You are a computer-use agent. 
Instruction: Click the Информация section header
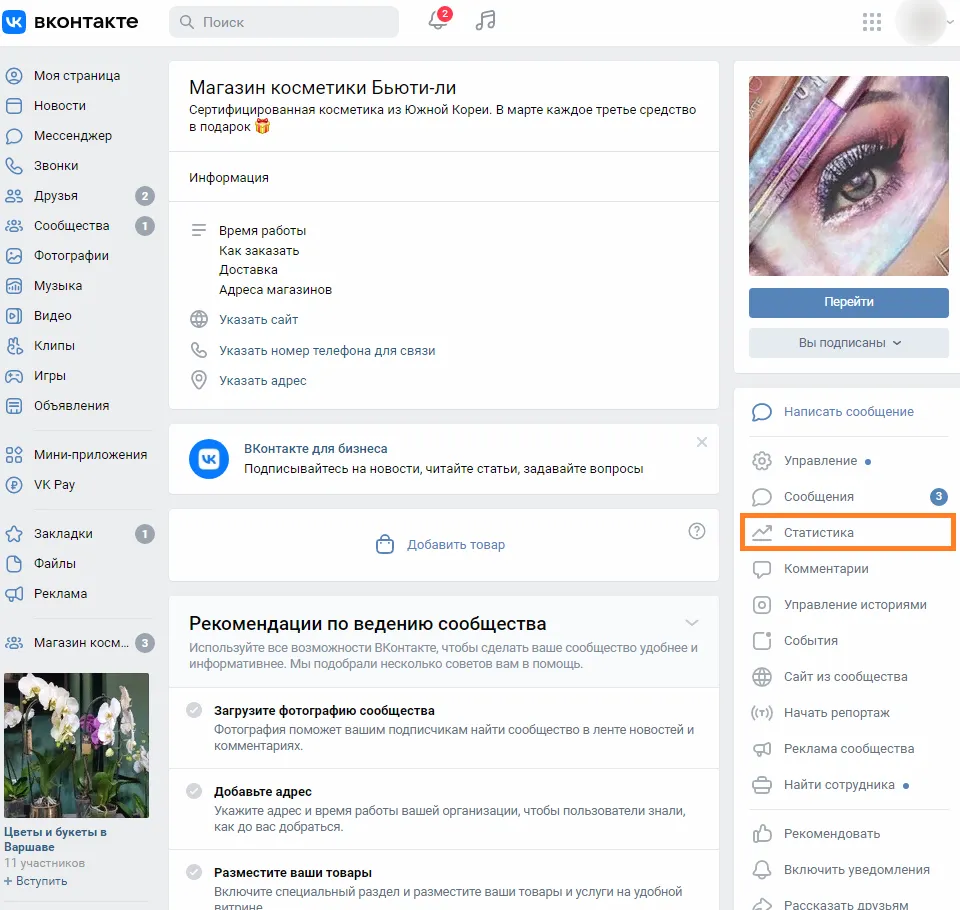coord(228,178)
